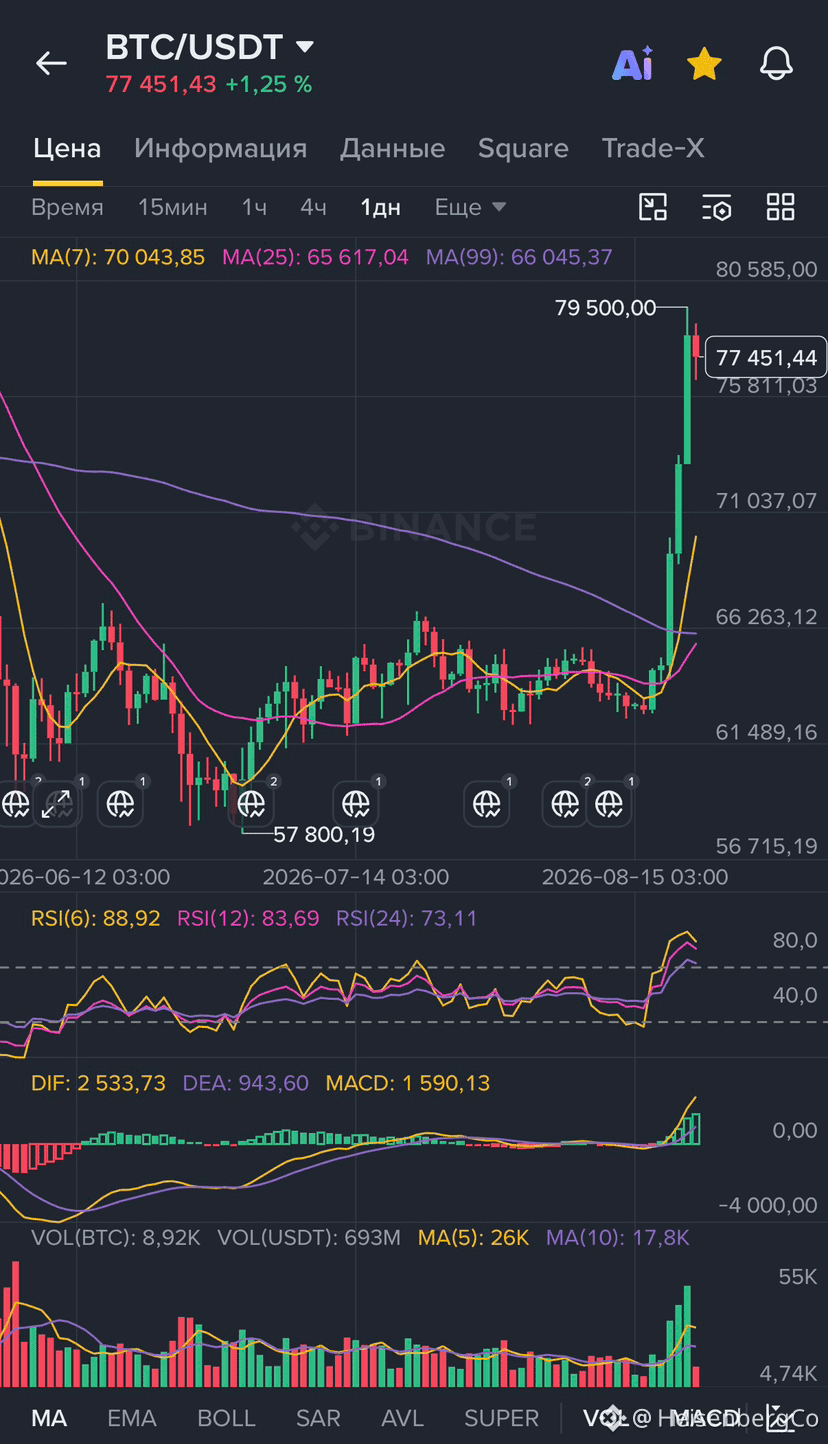This screenshot has height=1444, width=828.
Task: Open the Trade-X tab
Action: [653, 148]
